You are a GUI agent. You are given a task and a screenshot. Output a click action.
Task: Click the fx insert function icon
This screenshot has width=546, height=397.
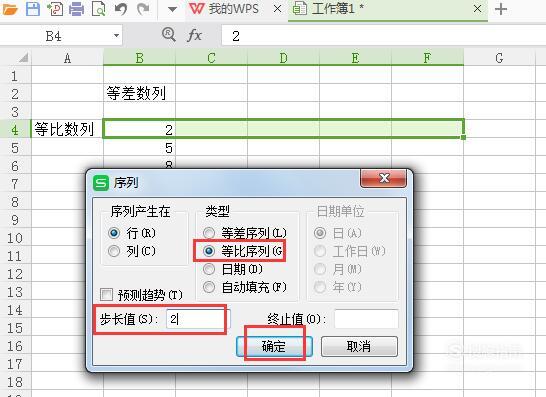click(x=194, y=35)
